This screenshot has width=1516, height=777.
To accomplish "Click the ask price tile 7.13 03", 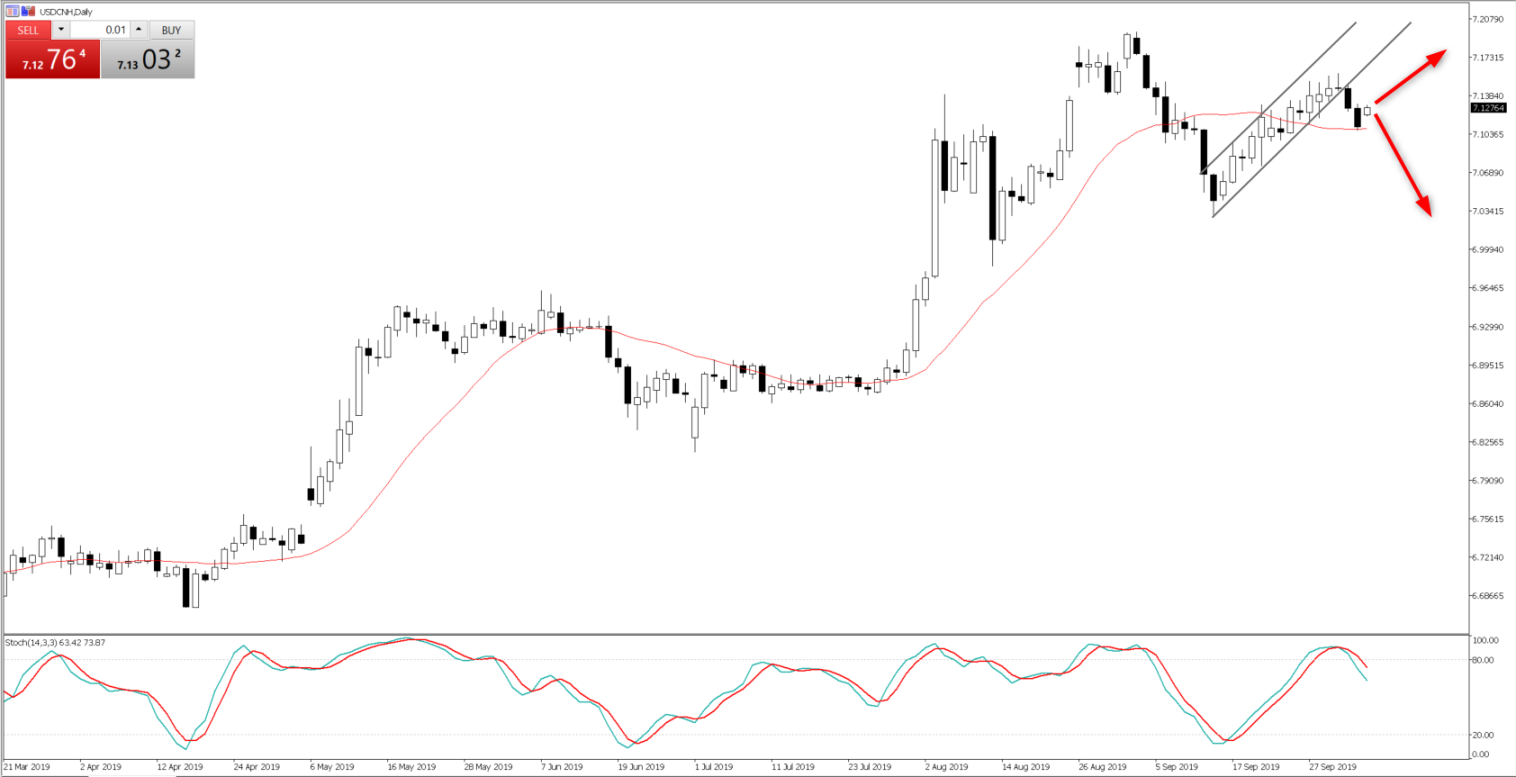I will (x=147, y=59).
